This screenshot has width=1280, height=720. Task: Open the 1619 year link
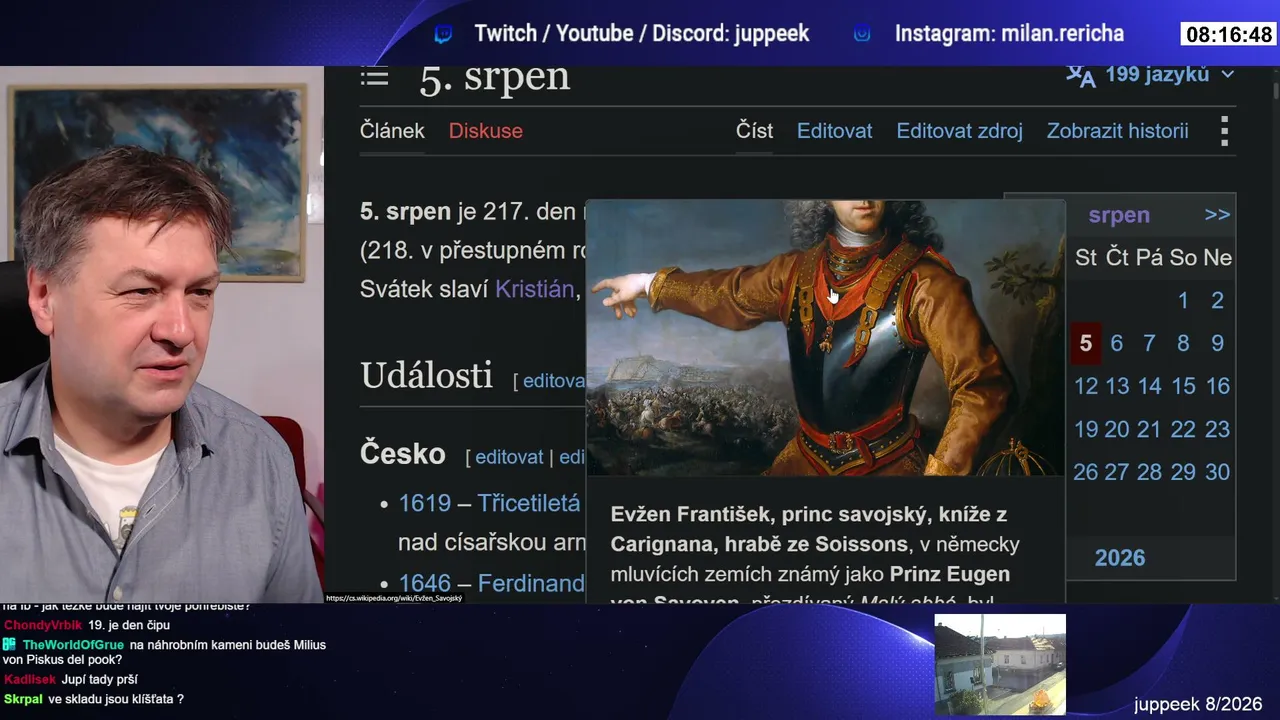[425, 503]
